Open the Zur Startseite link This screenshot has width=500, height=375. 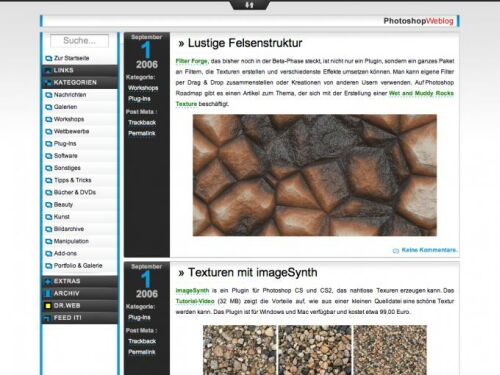[x=71, y=58]
